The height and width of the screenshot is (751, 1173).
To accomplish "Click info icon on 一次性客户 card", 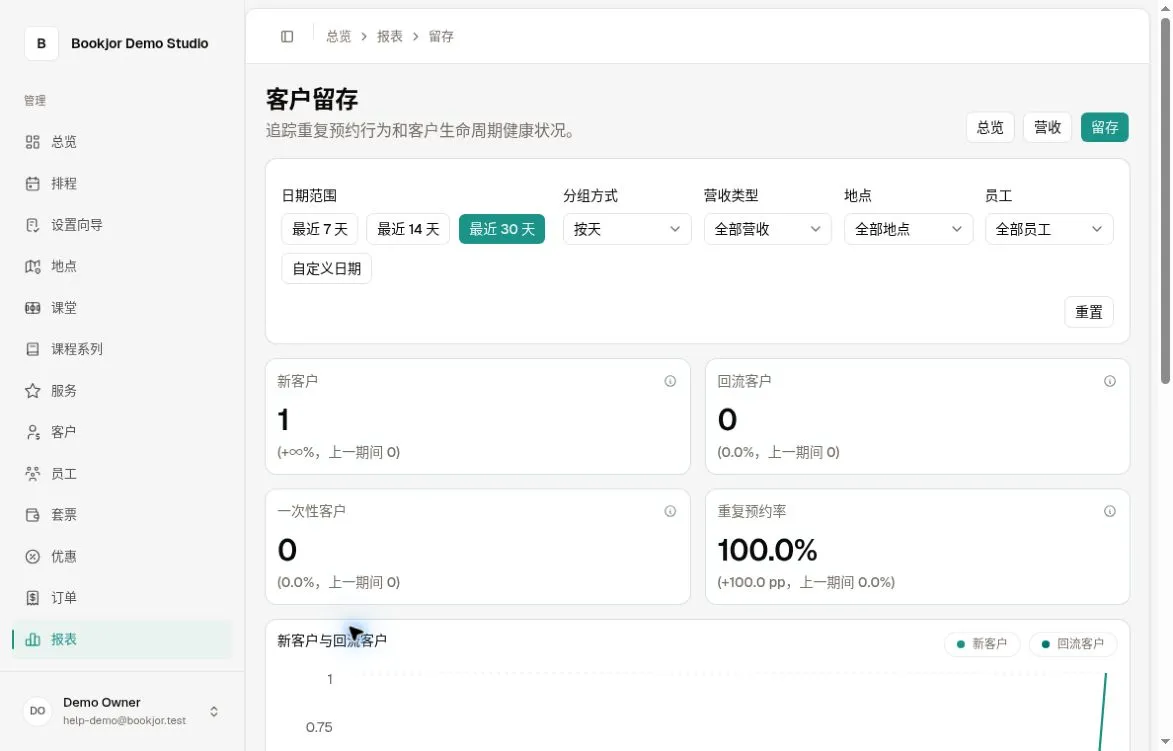I will pos(670,512).
